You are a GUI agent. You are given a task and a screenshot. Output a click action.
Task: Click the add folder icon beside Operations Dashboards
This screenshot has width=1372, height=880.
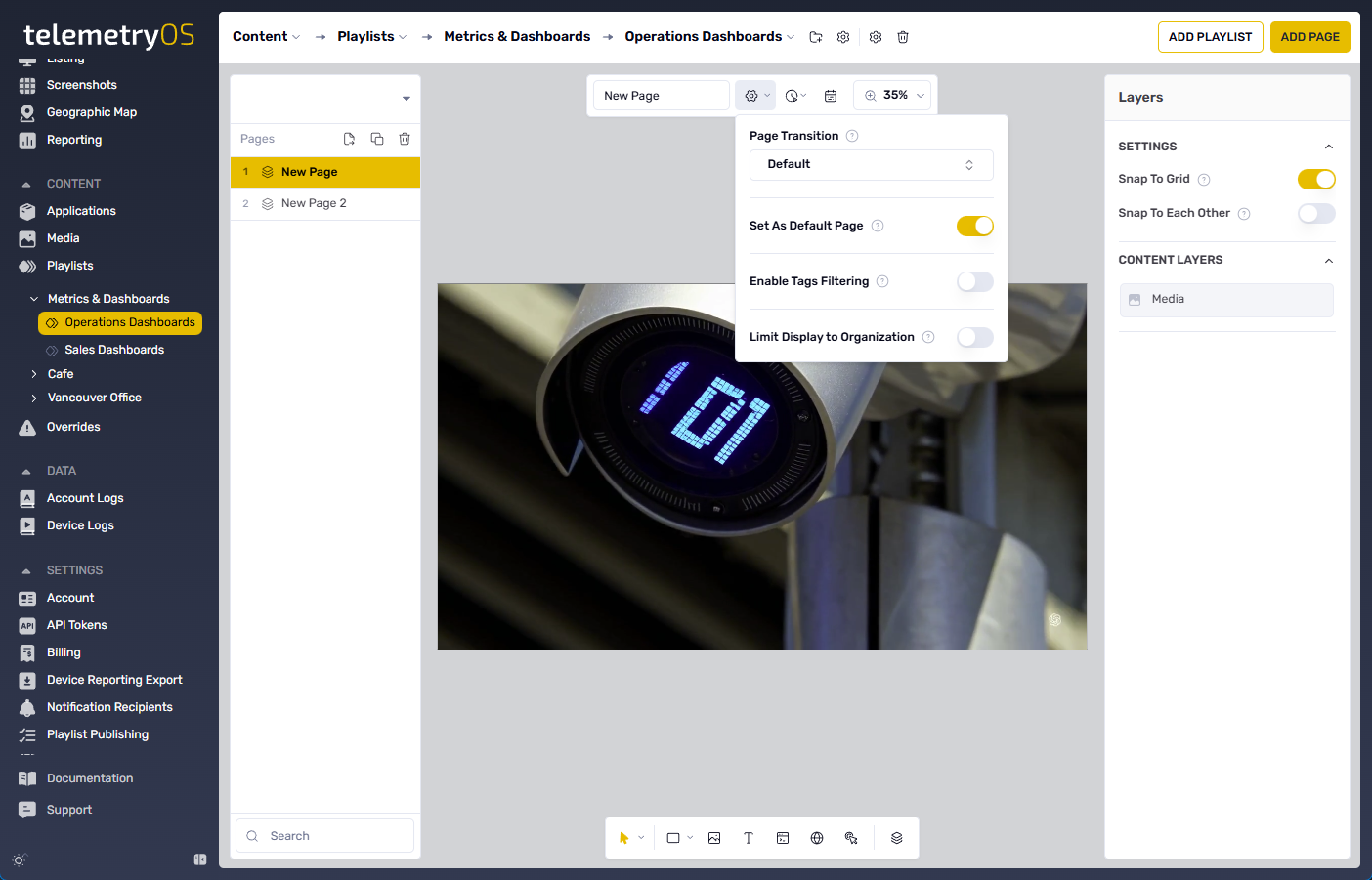tap(816, 37)
